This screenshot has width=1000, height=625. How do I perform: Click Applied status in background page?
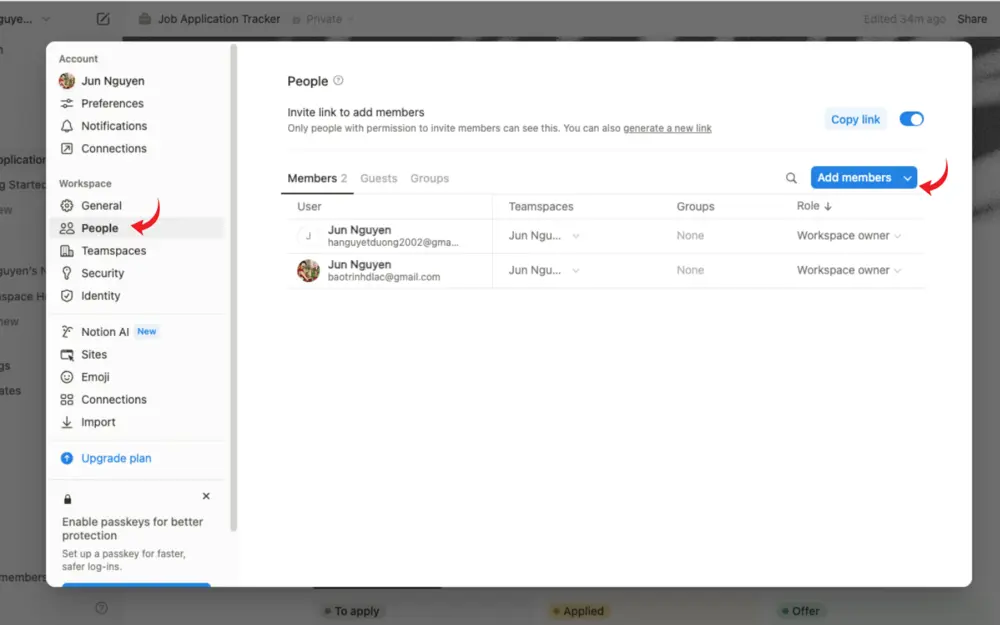(578, 611)
